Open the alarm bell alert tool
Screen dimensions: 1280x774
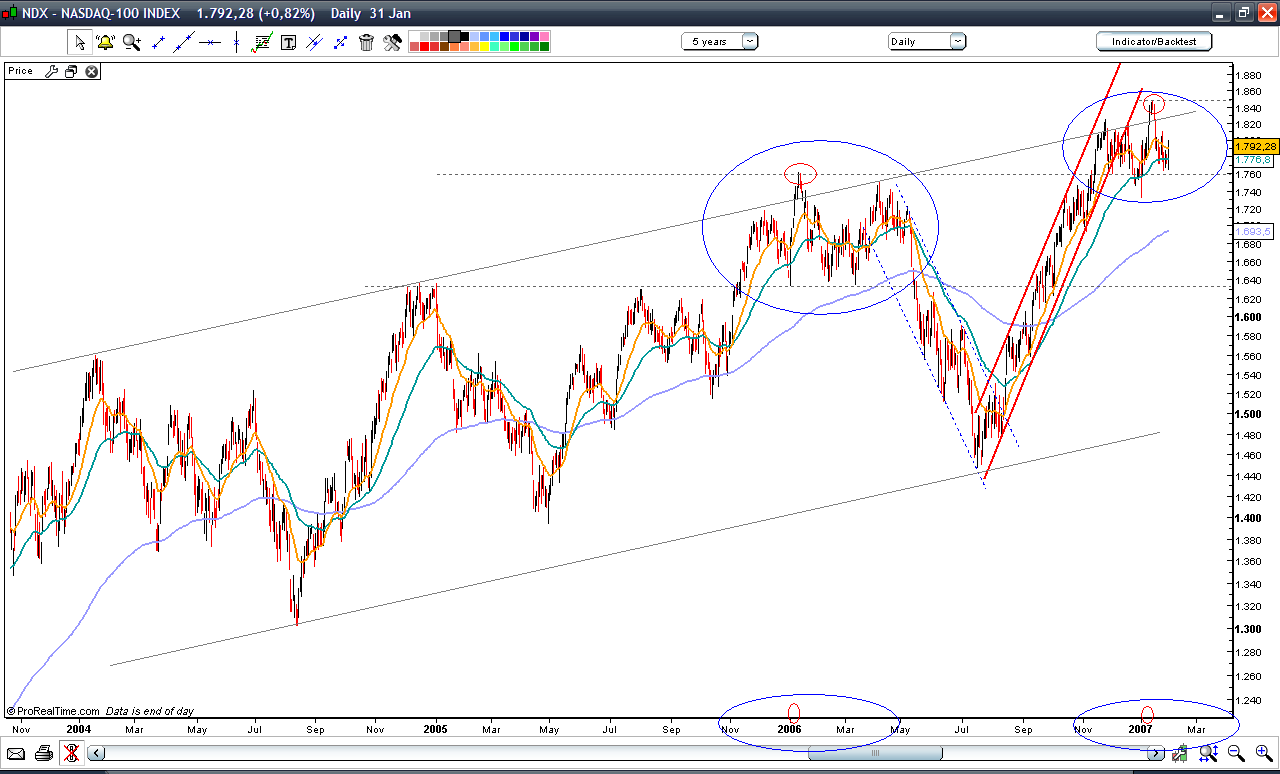tap(105, 42)
